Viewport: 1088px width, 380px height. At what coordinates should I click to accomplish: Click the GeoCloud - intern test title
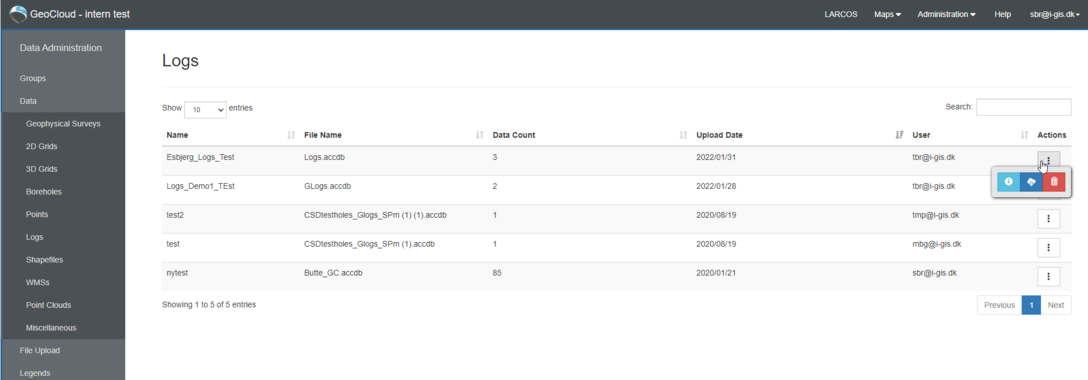(x=80, y=14)
